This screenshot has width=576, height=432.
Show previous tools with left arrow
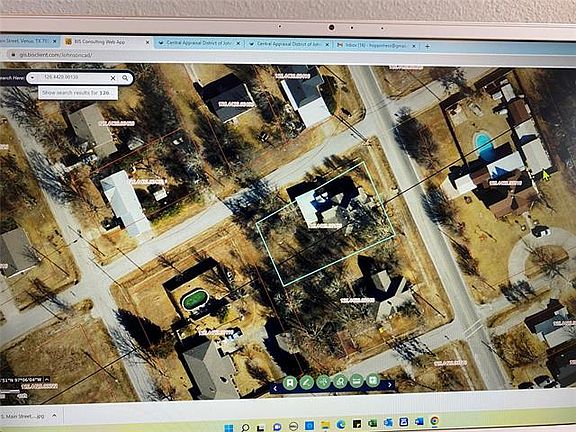tap(275, 388)
